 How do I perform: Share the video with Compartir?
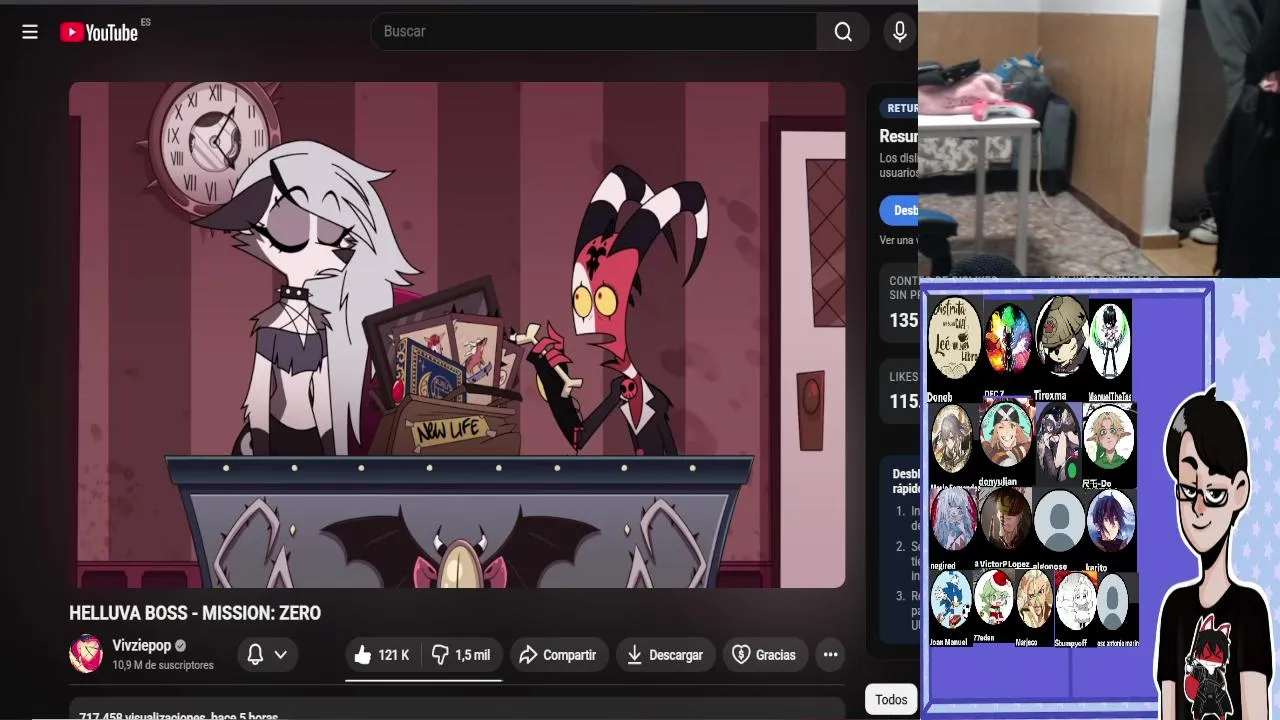click(x=559, y=655)
